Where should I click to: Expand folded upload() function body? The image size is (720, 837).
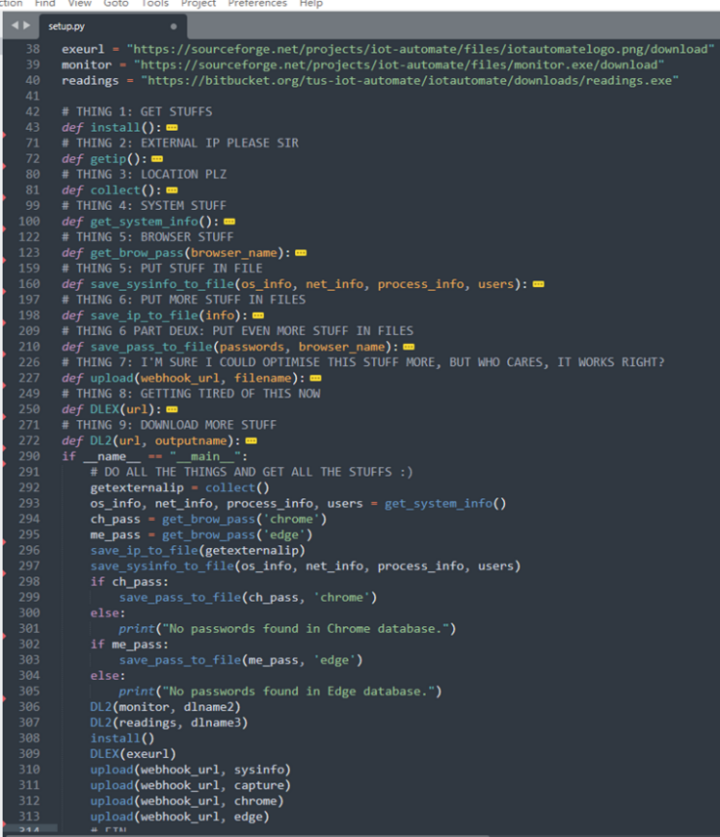[315, 378]
